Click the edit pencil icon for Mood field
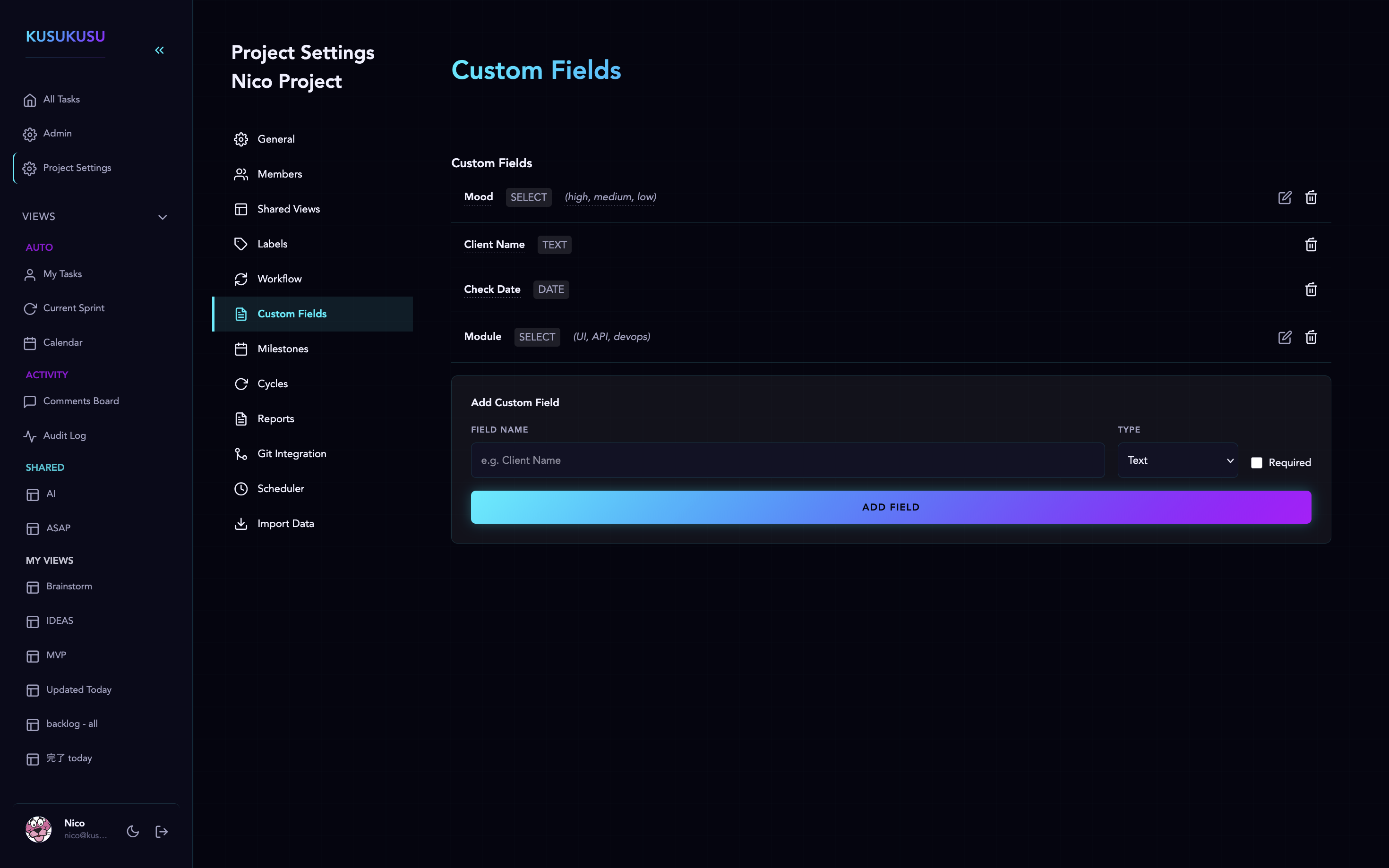 click(x=1285, y=197)
